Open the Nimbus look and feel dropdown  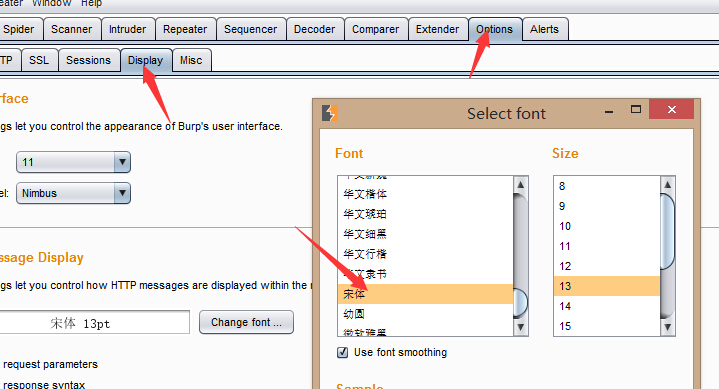pyautogui.click(x=73, y=193)
